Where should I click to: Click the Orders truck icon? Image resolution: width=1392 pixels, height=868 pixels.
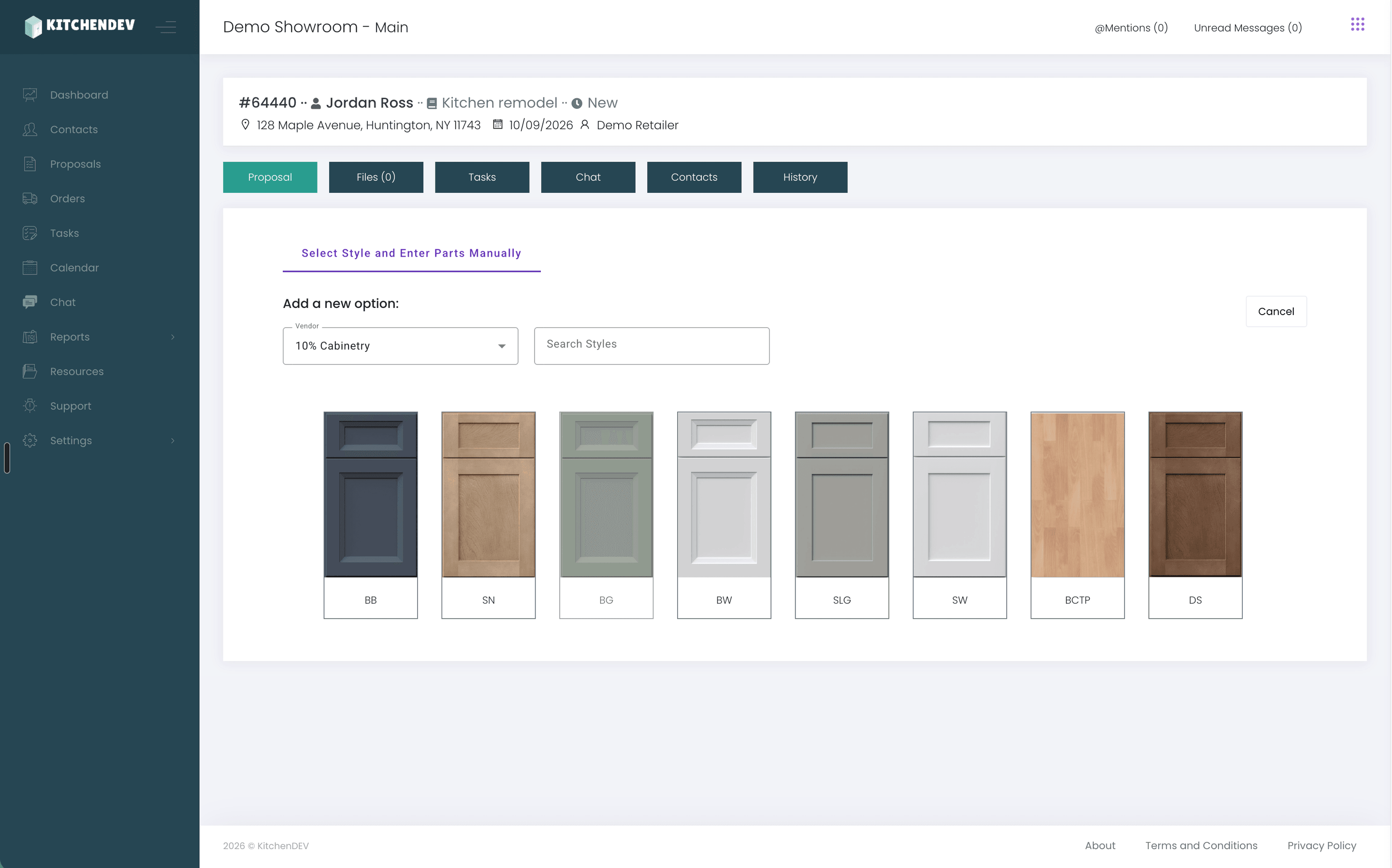(30, 198)
